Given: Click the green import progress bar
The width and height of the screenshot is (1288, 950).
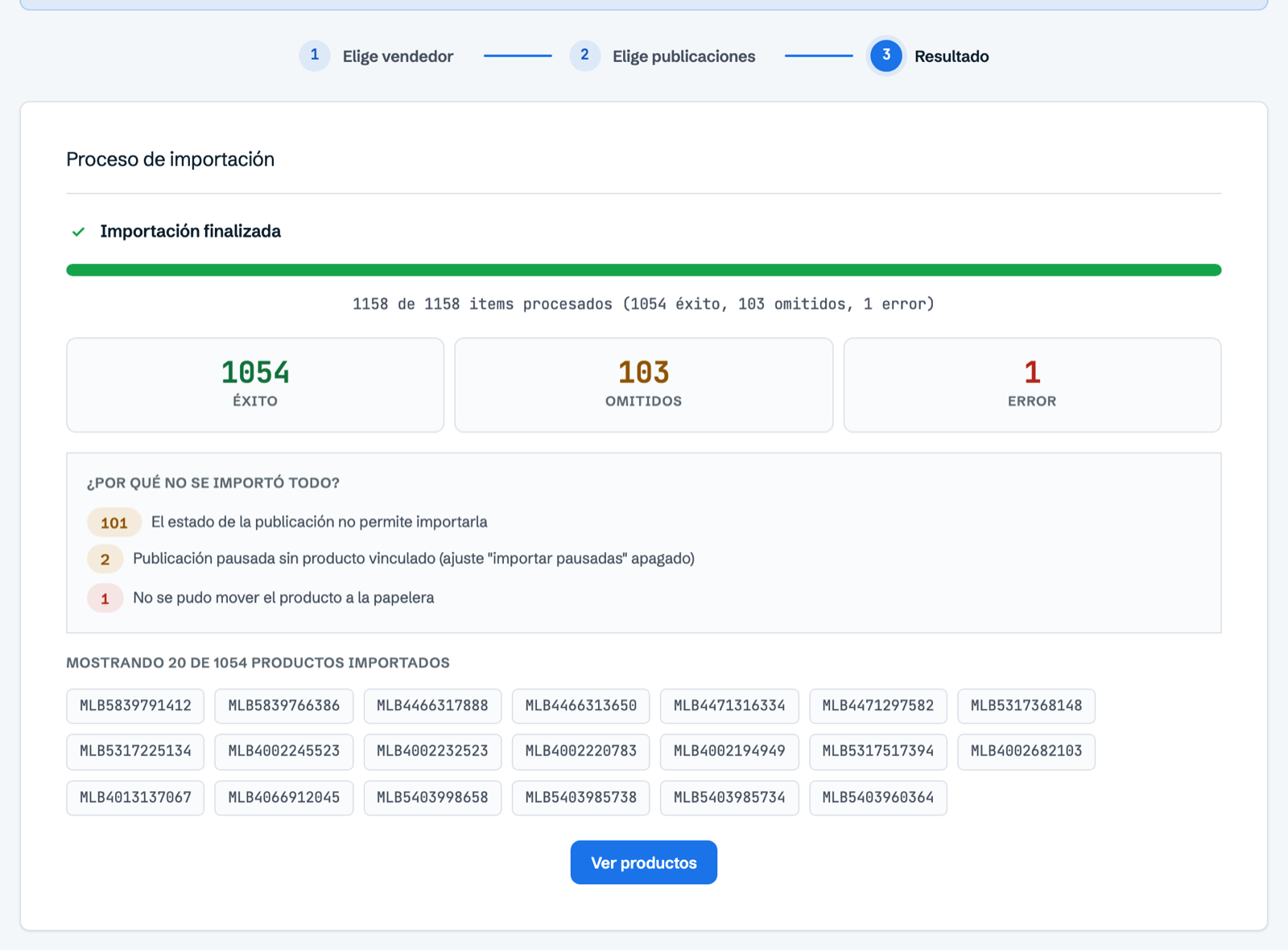Looking at the screenshot, I should [644, 270].
